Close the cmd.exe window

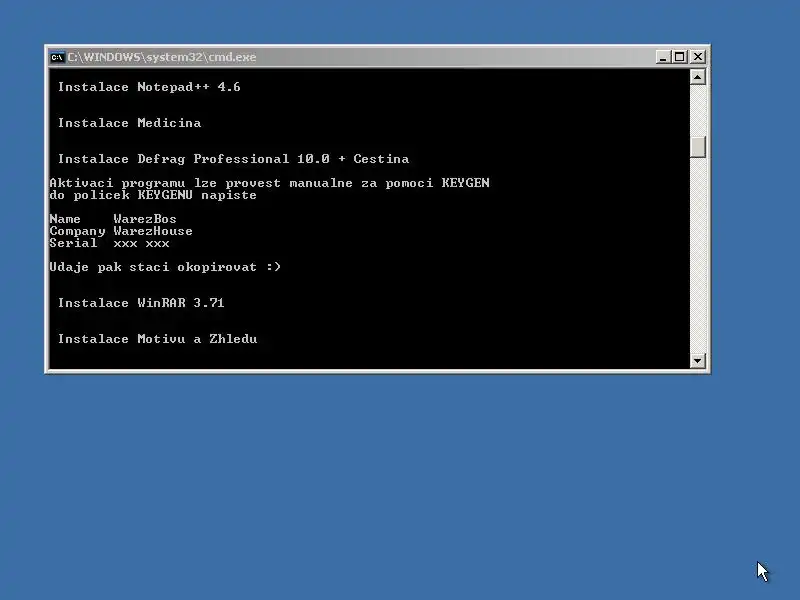(698, 57)
